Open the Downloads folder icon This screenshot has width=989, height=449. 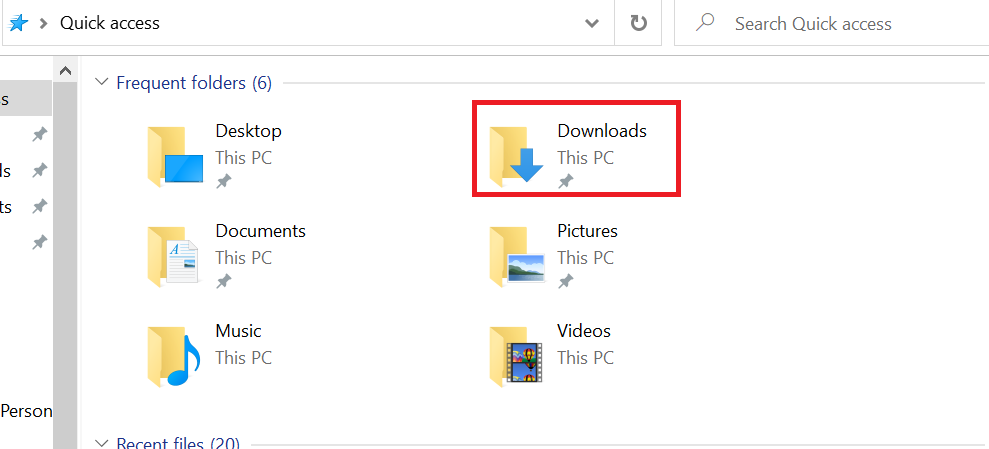point(516,156)
